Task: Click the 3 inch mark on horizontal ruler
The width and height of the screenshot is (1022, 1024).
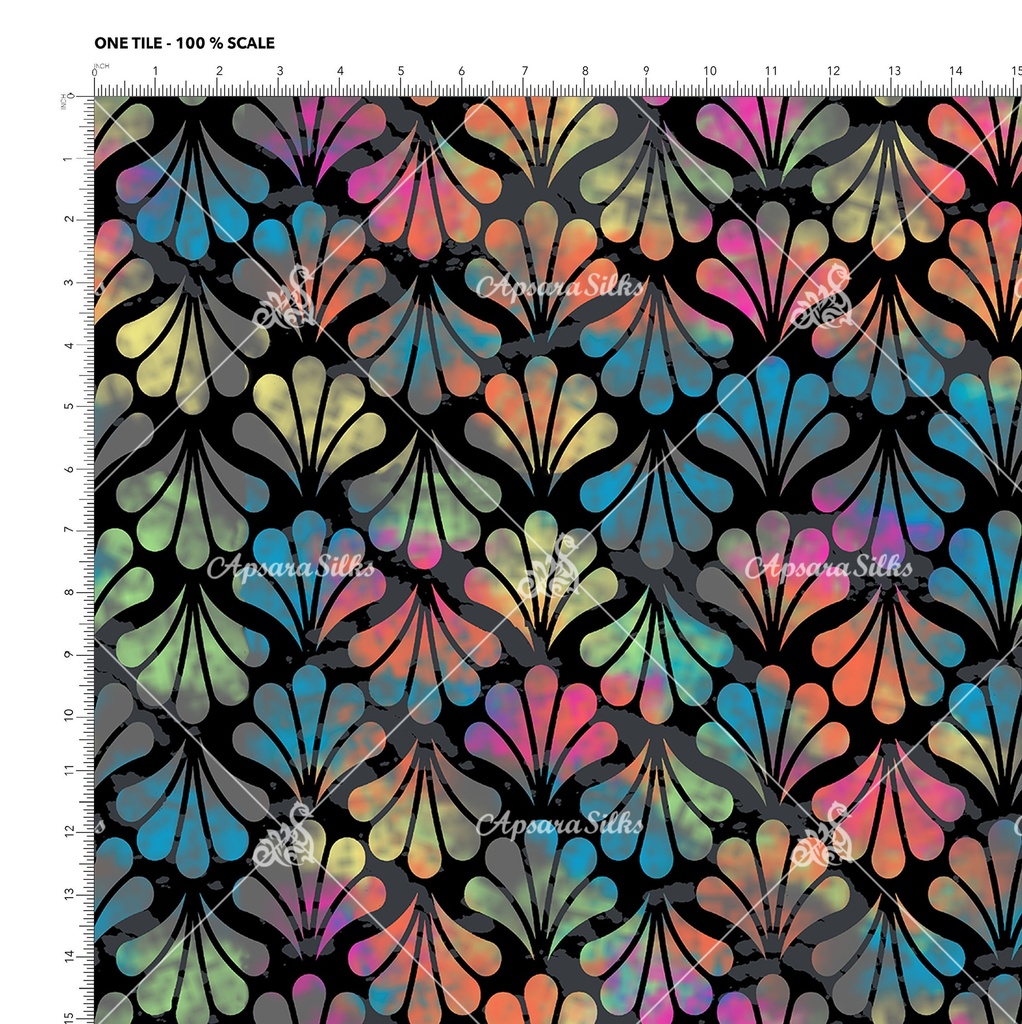Action: click(x=279, y=71)
